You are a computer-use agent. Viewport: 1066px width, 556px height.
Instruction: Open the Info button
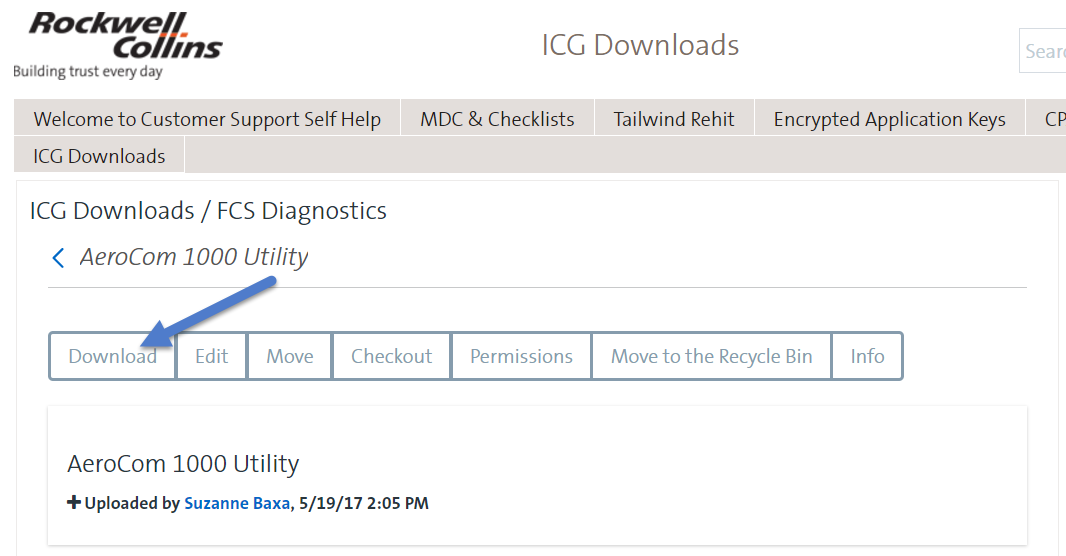(867, 356)
